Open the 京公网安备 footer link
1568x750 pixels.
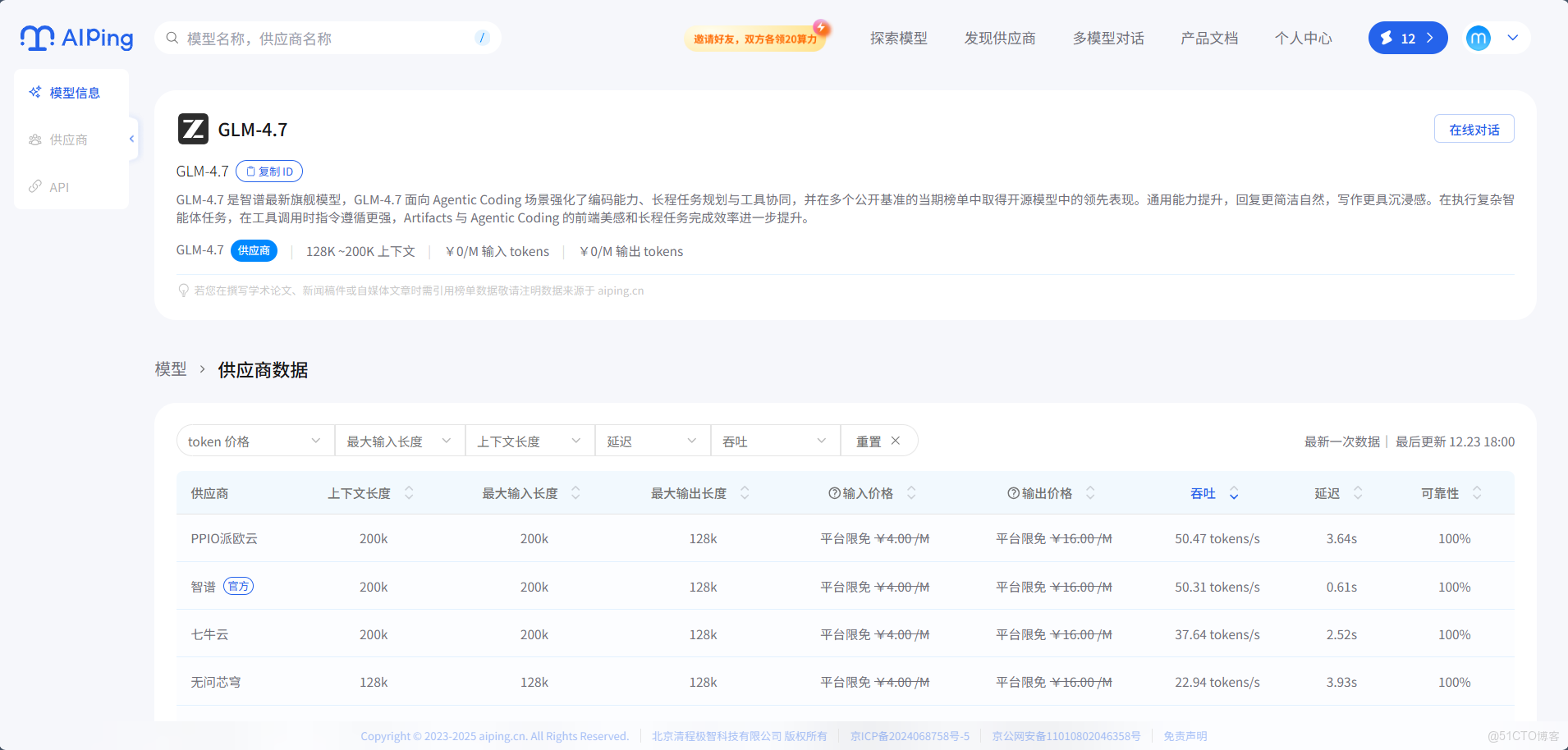coord(1066,736)
